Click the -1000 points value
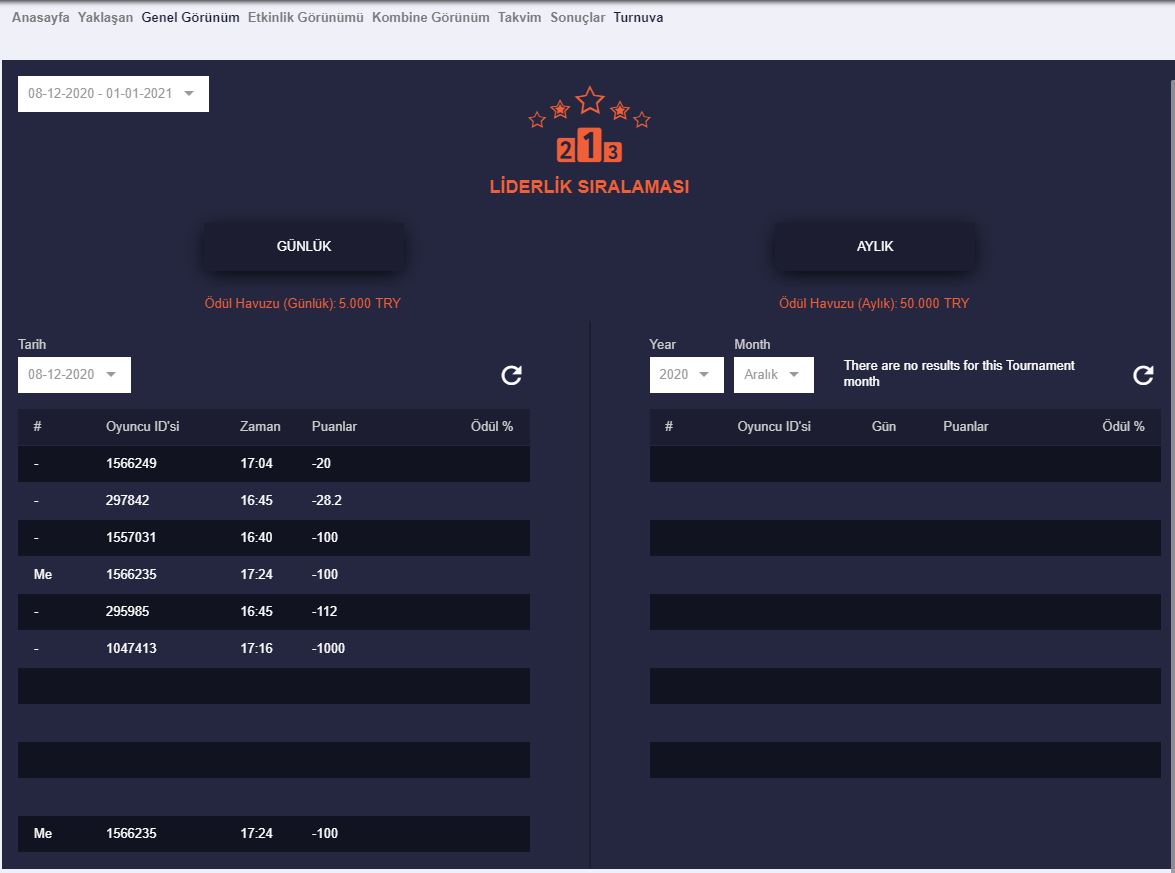The height and width of the screenshot is (873, 1175). (328, 649)
